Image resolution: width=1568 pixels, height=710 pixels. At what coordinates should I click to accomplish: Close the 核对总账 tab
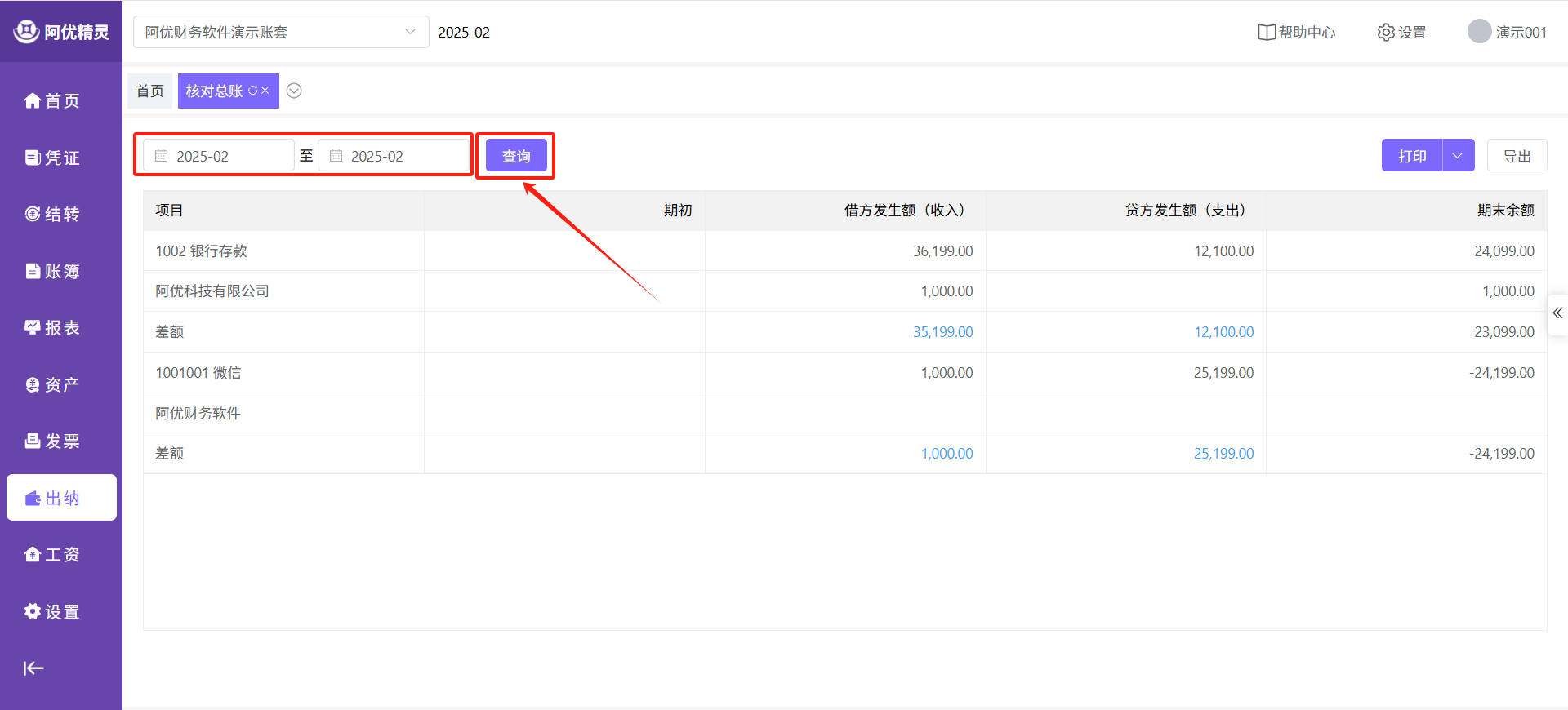pyautogui.click(x=265, y=91)
